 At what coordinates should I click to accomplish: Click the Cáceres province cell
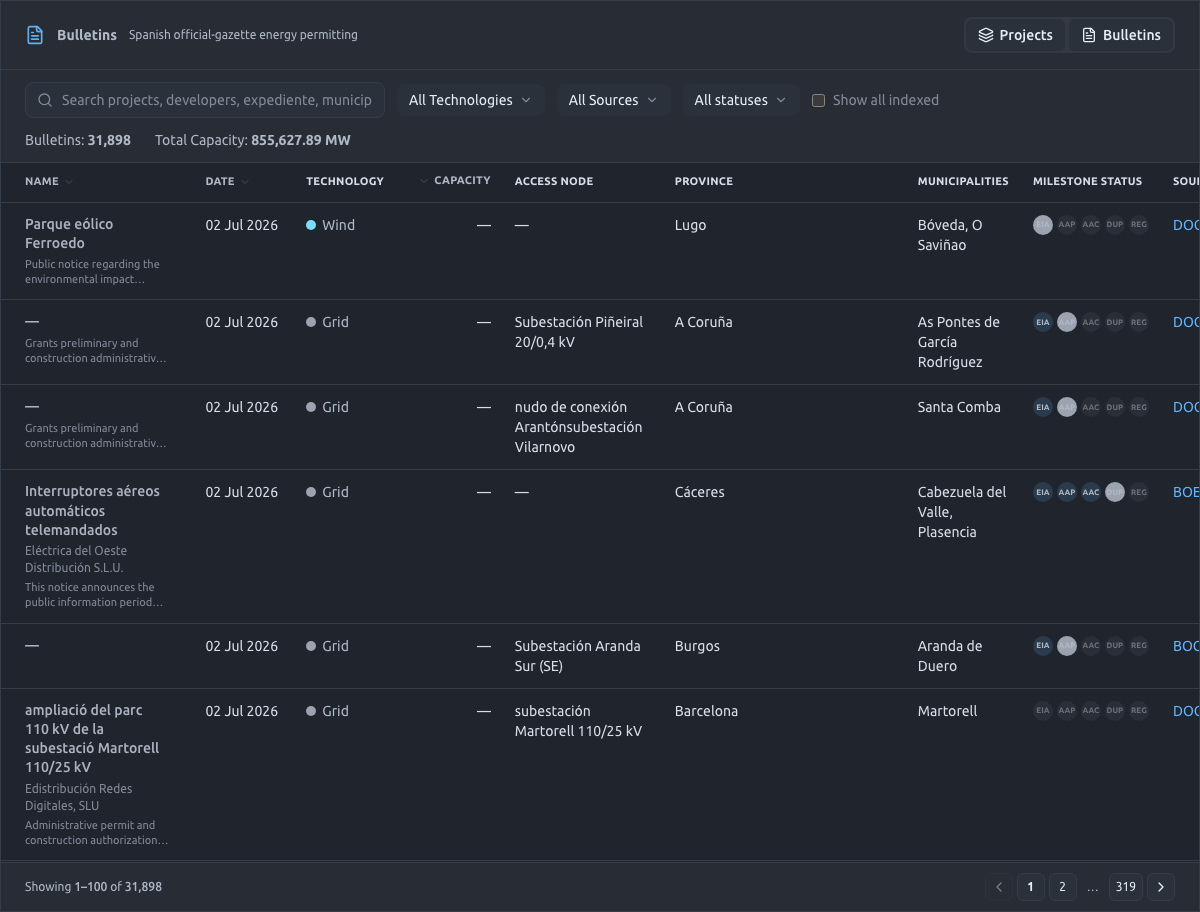(700, 492)
